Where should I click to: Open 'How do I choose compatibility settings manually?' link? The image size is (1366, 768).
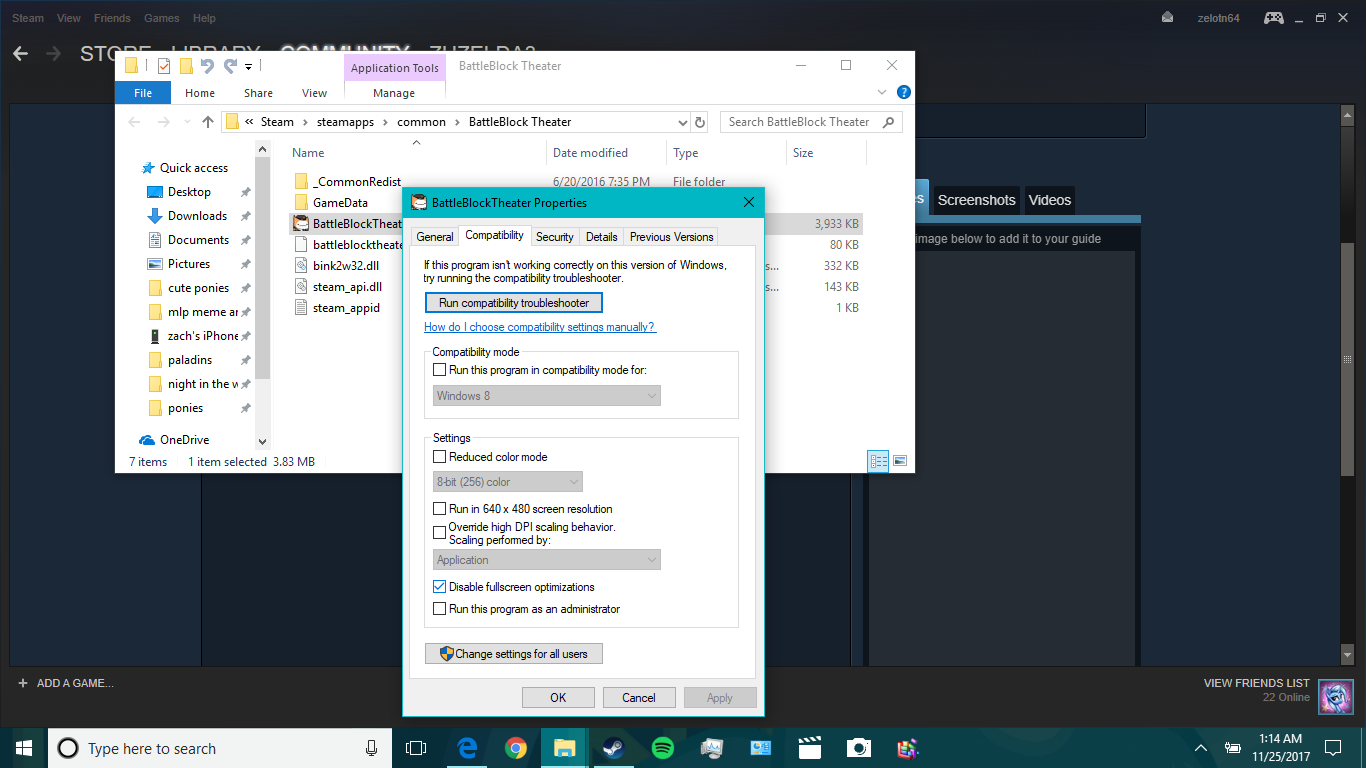click(540, 327)
